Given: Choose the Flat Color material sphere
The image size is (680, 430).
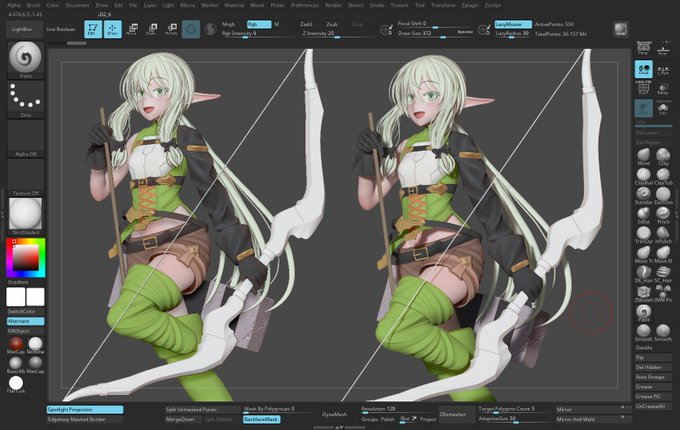Looking at the screenshot, I should [x=16, y=384].
